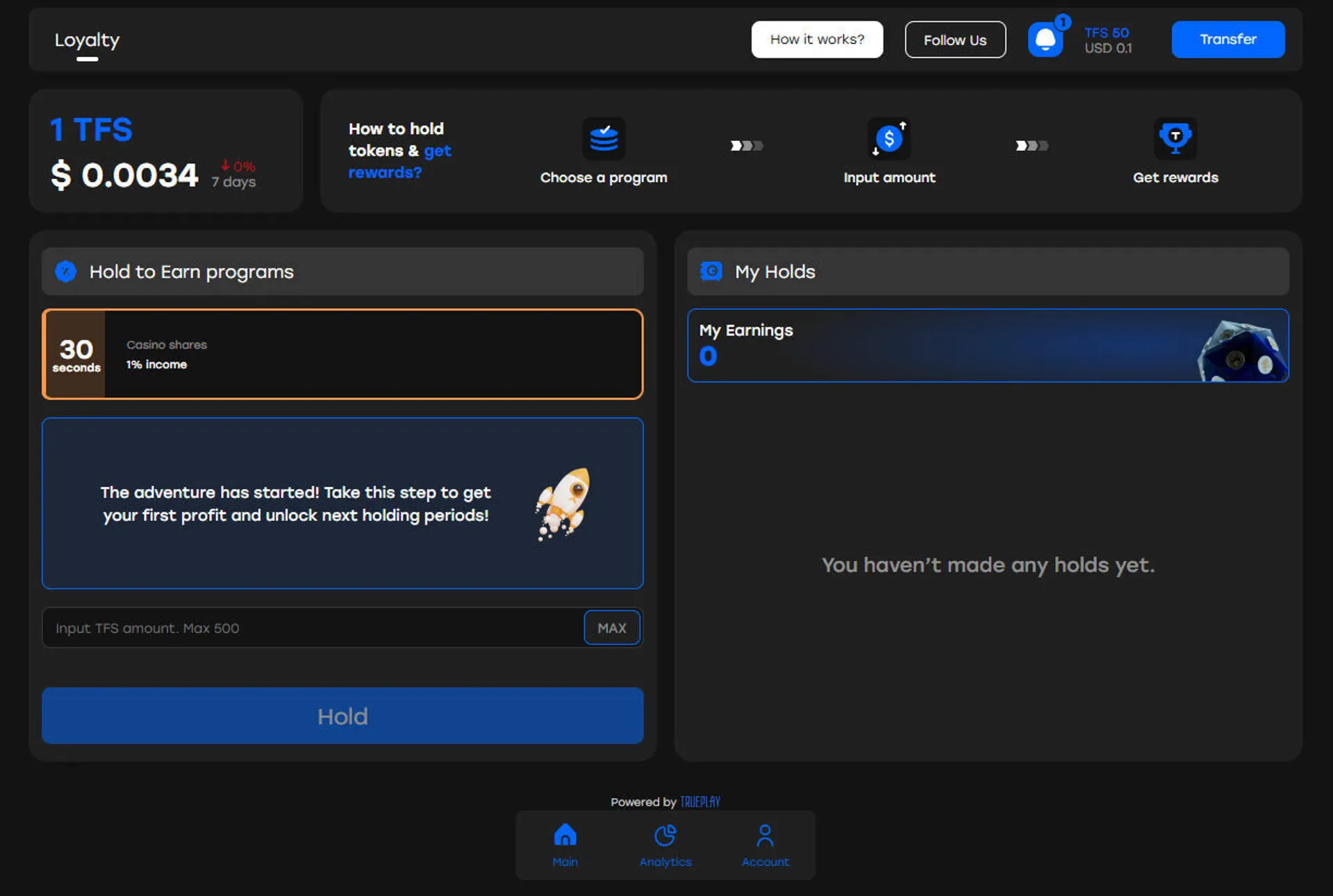Open Analytics via the pie chart icon
The height and width of the screenshot is (896, 1333).
pos(665,836)
